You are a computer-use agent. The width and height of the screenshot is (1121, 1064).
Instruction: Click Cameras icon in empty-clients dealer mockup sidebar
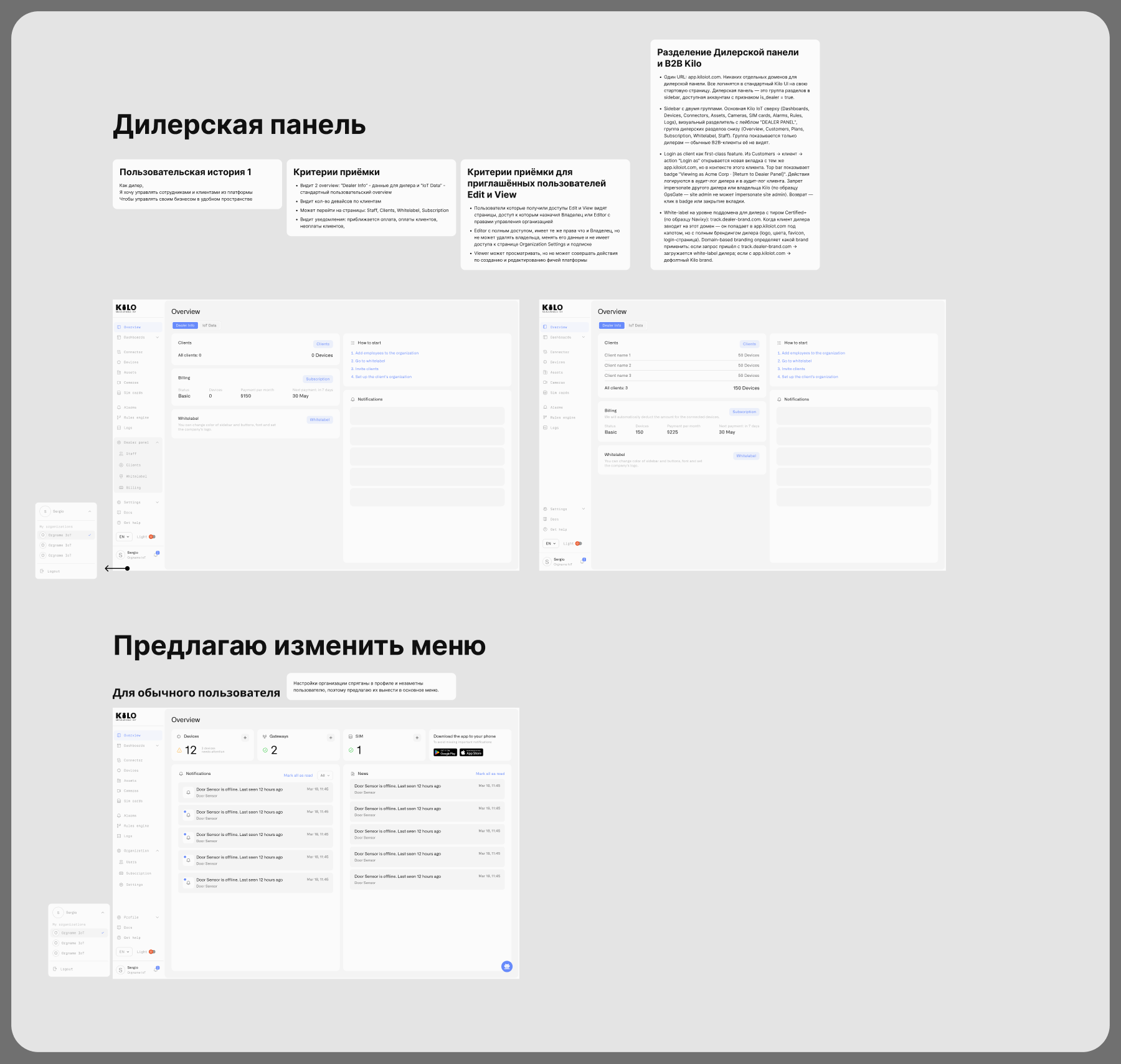click(x=119, y=382)
